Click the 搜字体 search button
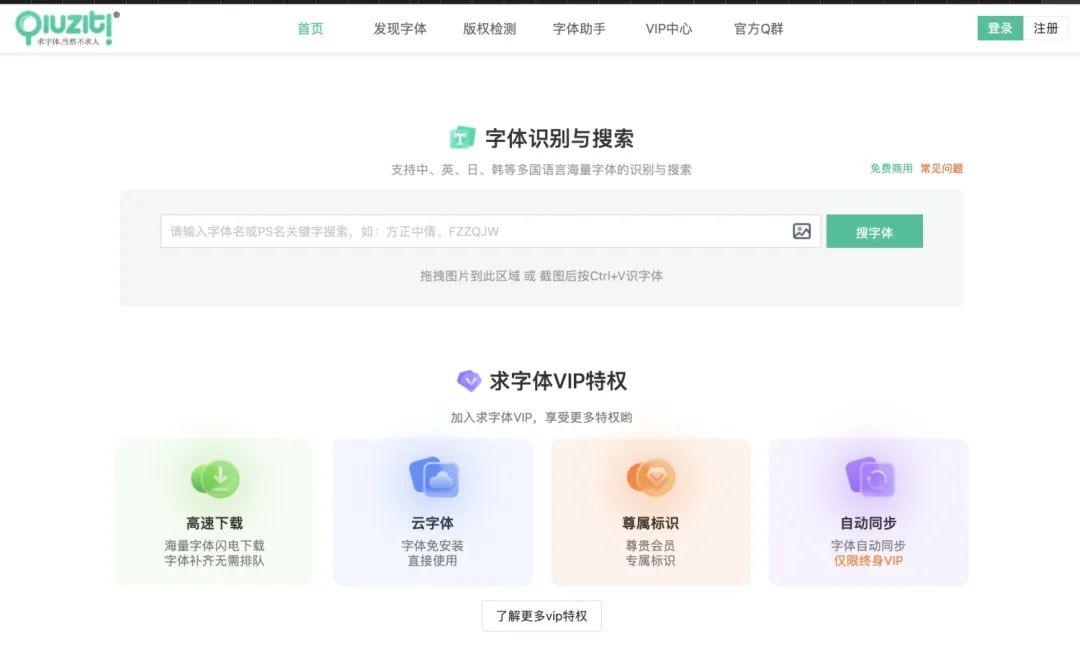 [874, 230]
